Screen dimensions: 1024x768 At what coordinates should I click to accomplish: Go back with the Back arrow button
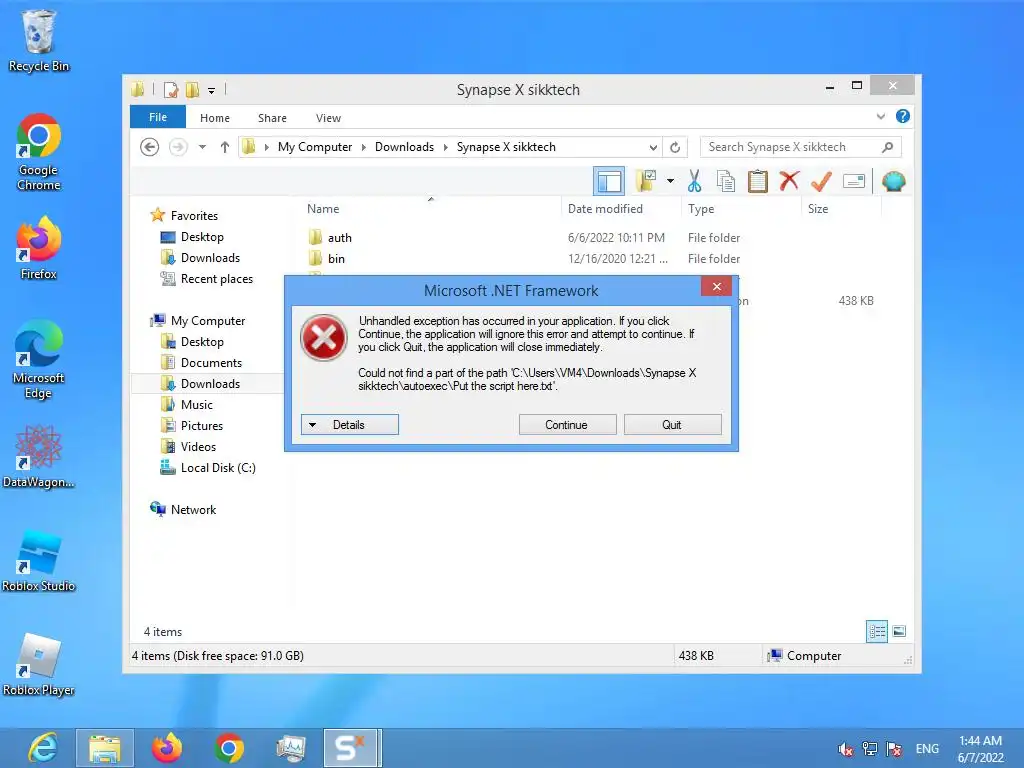(150, 147)
